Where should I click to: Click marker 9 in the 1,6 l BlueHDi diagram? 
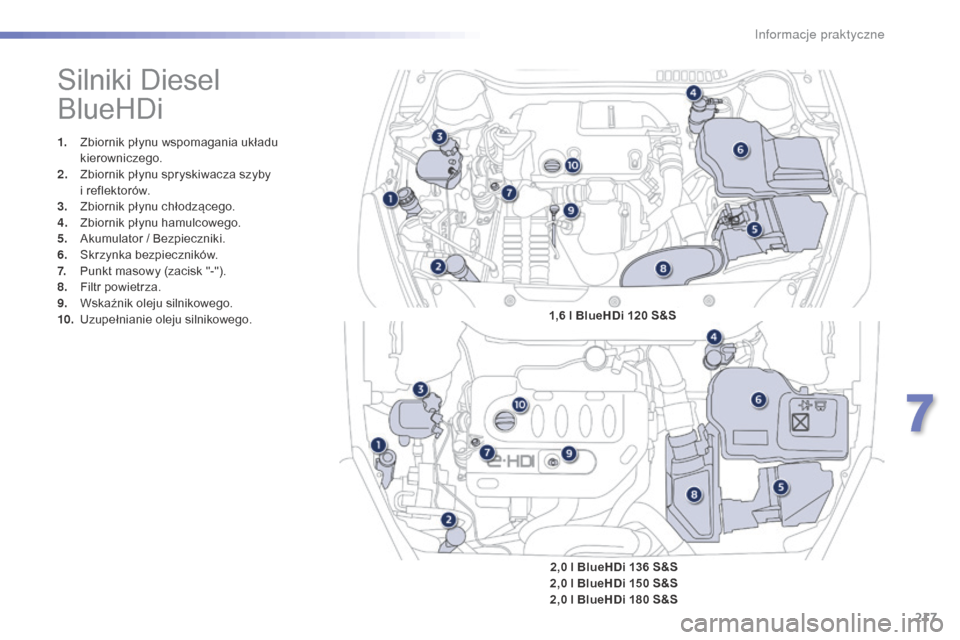point(570,211)
